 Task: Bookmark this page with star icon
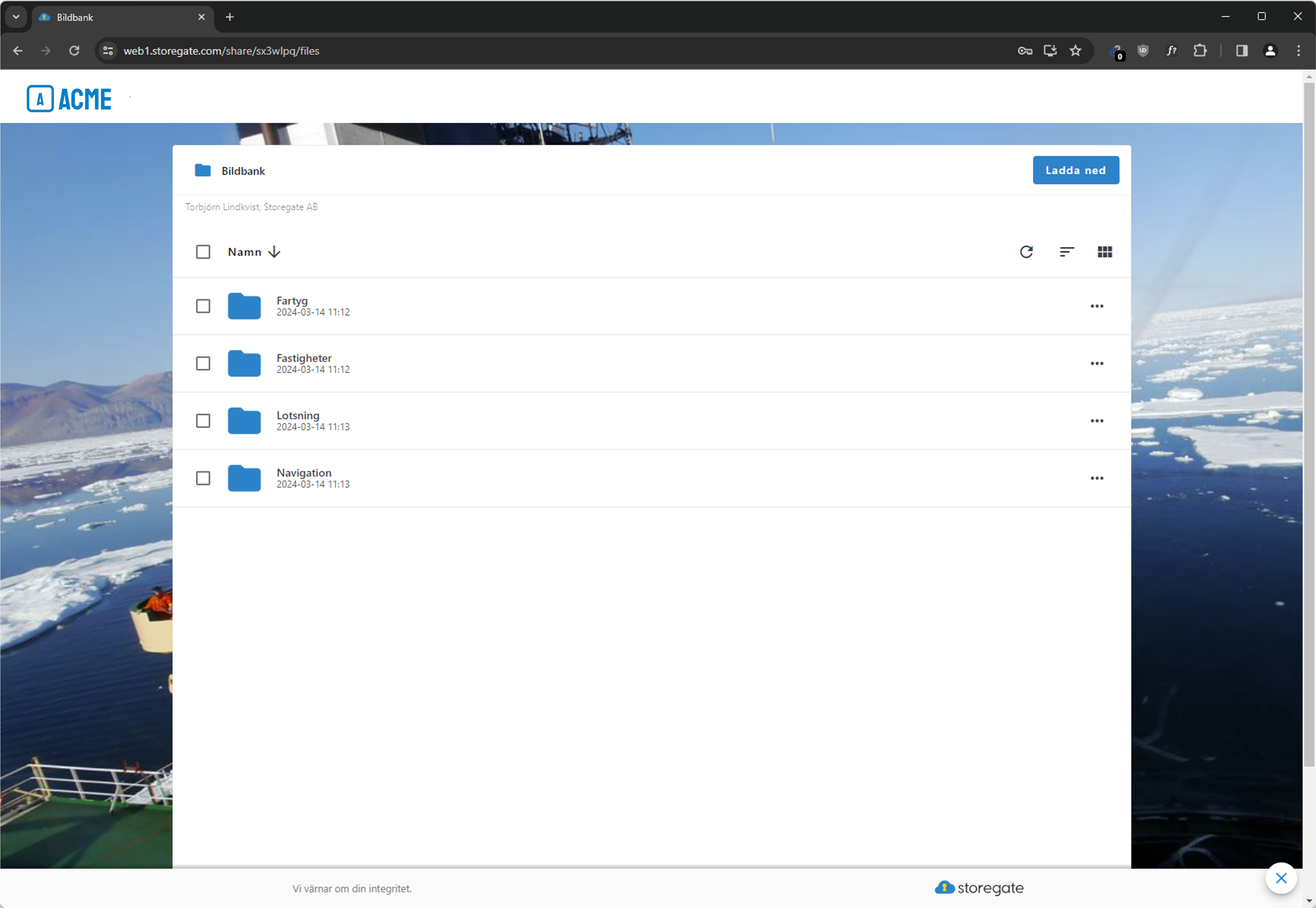click(x=1075, y=51)
